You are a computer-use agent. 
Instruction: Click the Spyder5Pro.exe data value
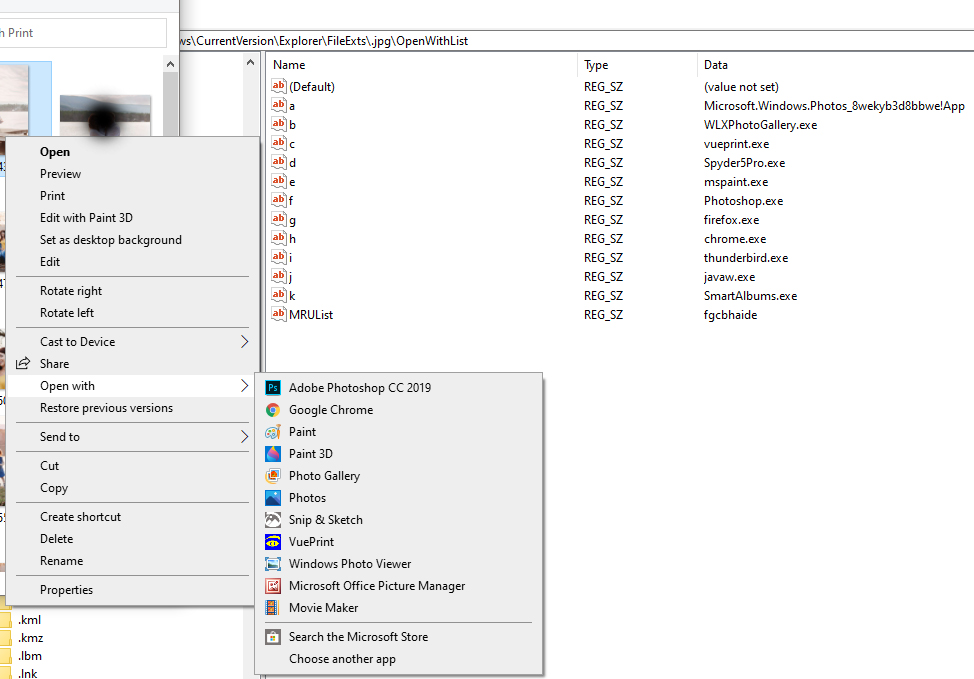pos(744,163)
